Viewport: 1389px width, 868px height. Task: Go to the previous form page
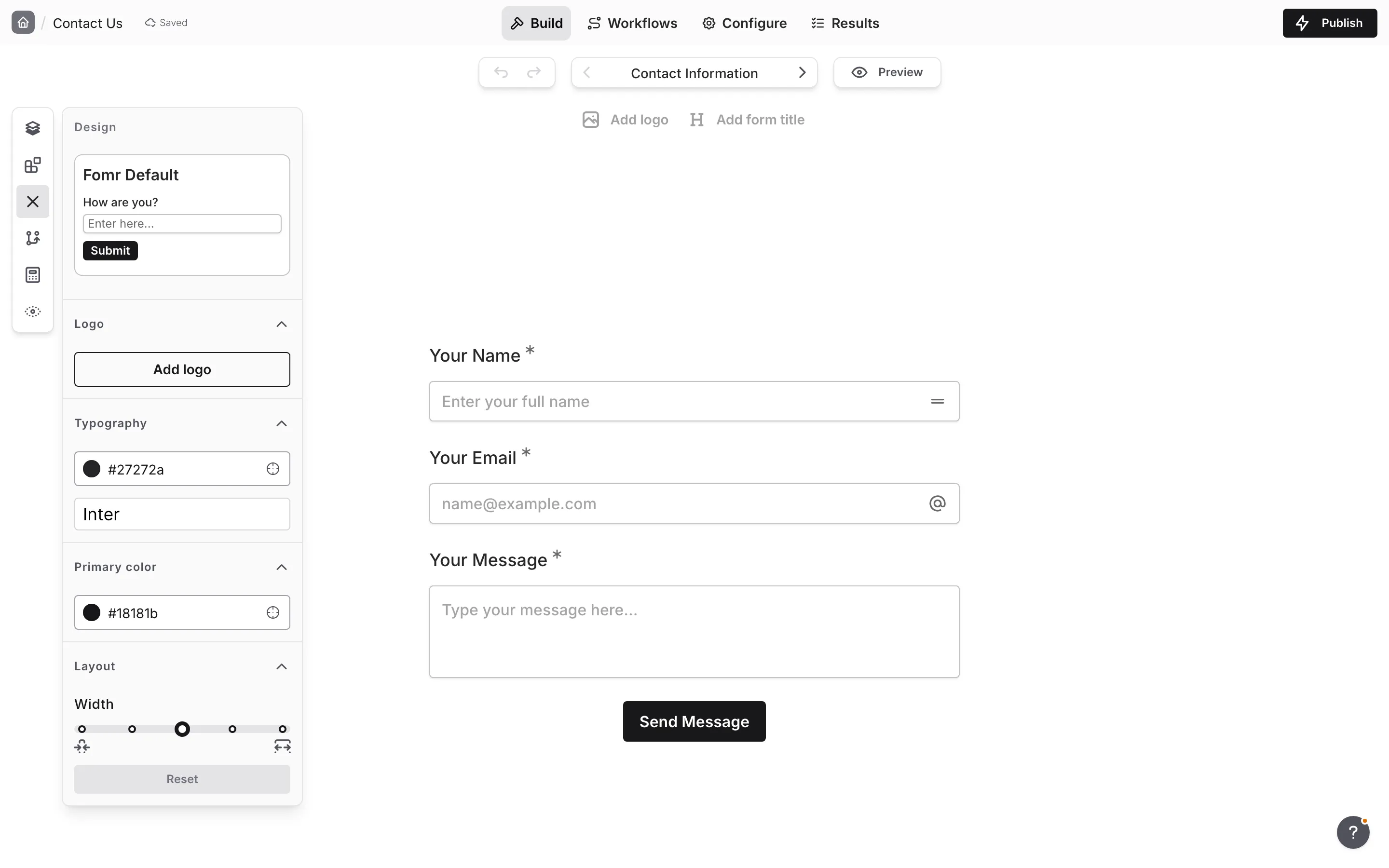[x=586, y=72]
